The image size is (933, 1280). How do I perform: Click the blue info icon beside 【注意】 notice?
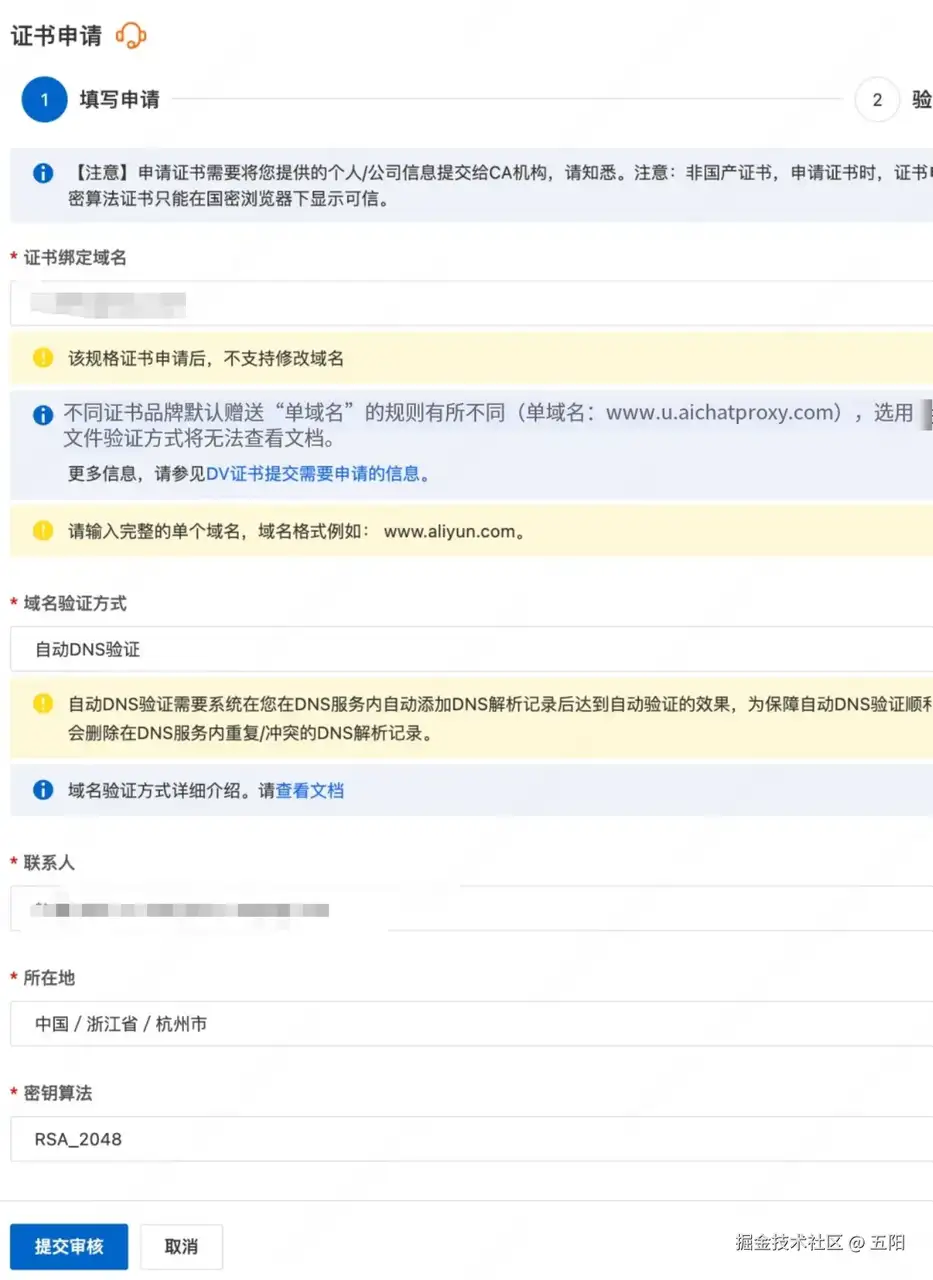click(x=43, y=174)
